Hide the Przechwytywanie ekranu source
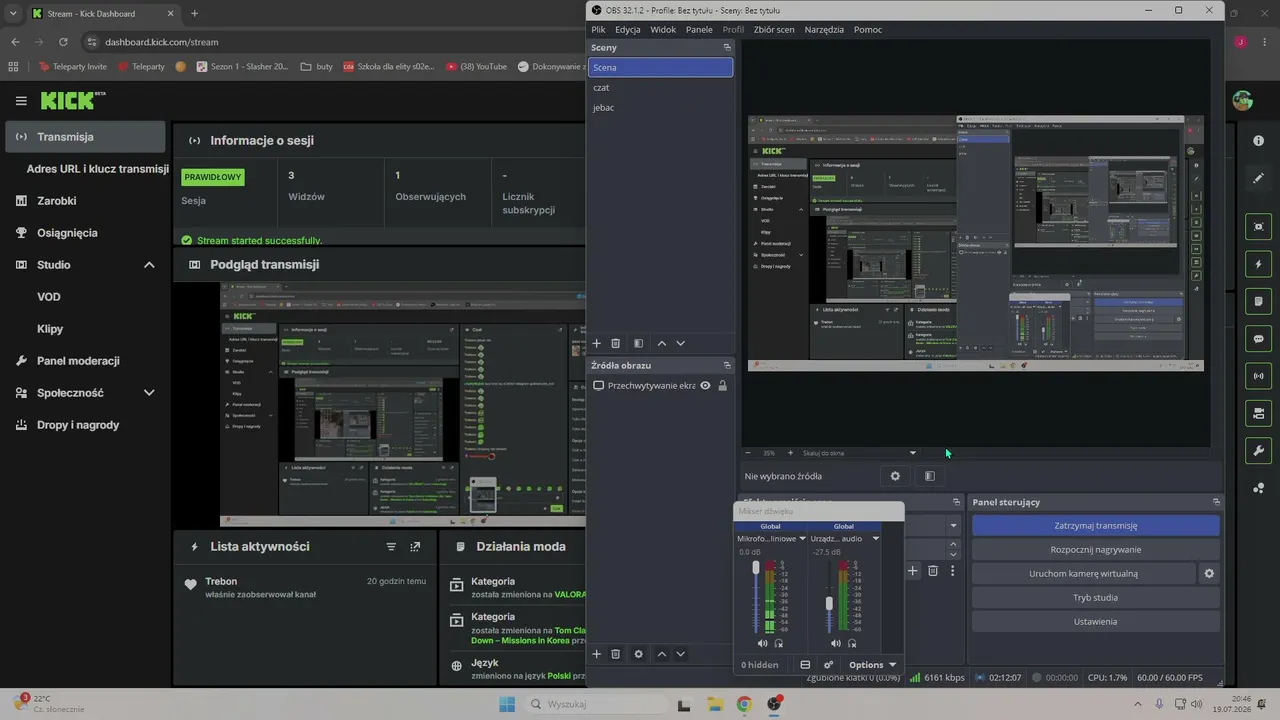Image resolution: width=1280 pixels, height=720 pixels. [705, 386]
